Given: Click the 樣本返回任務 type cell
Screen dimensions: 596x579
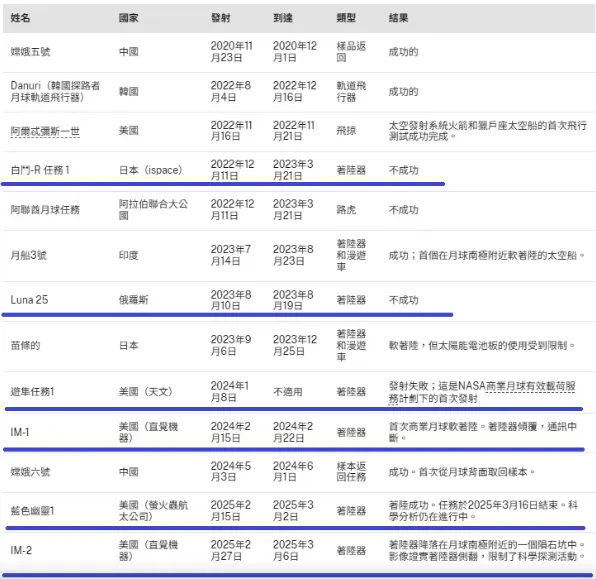Looking at the screenshot, I should [x=351, y=471].
